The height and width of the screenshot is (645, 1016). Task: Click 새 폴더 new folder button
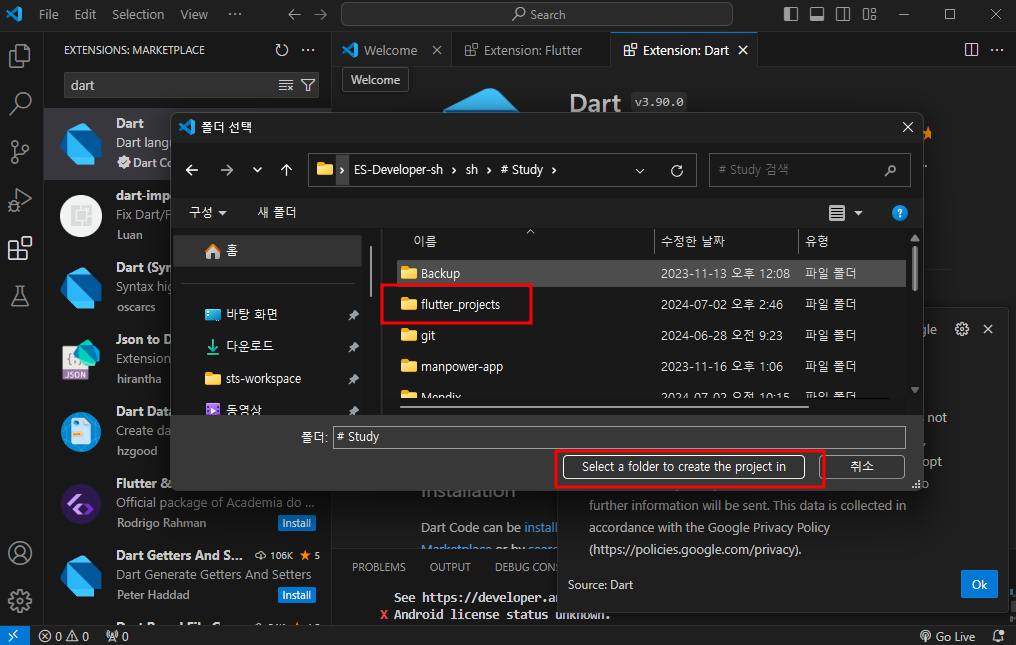tap(277, 213)
